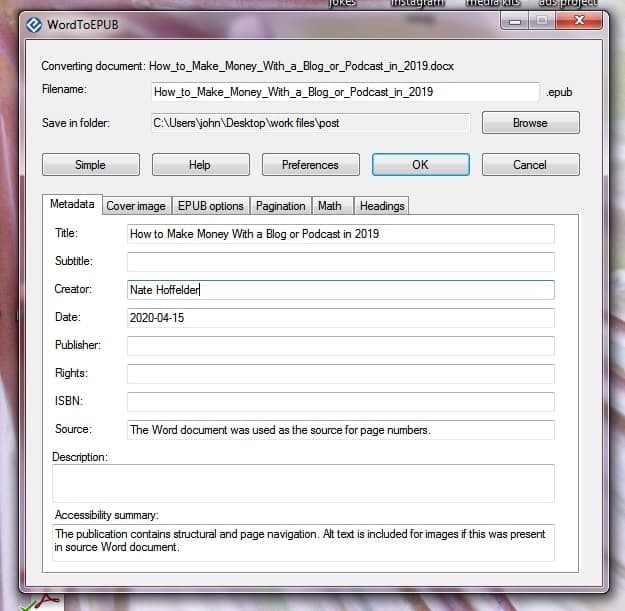625x611 pixels.
Task: Switch to the Cover image tab
Action: point(136,206)
